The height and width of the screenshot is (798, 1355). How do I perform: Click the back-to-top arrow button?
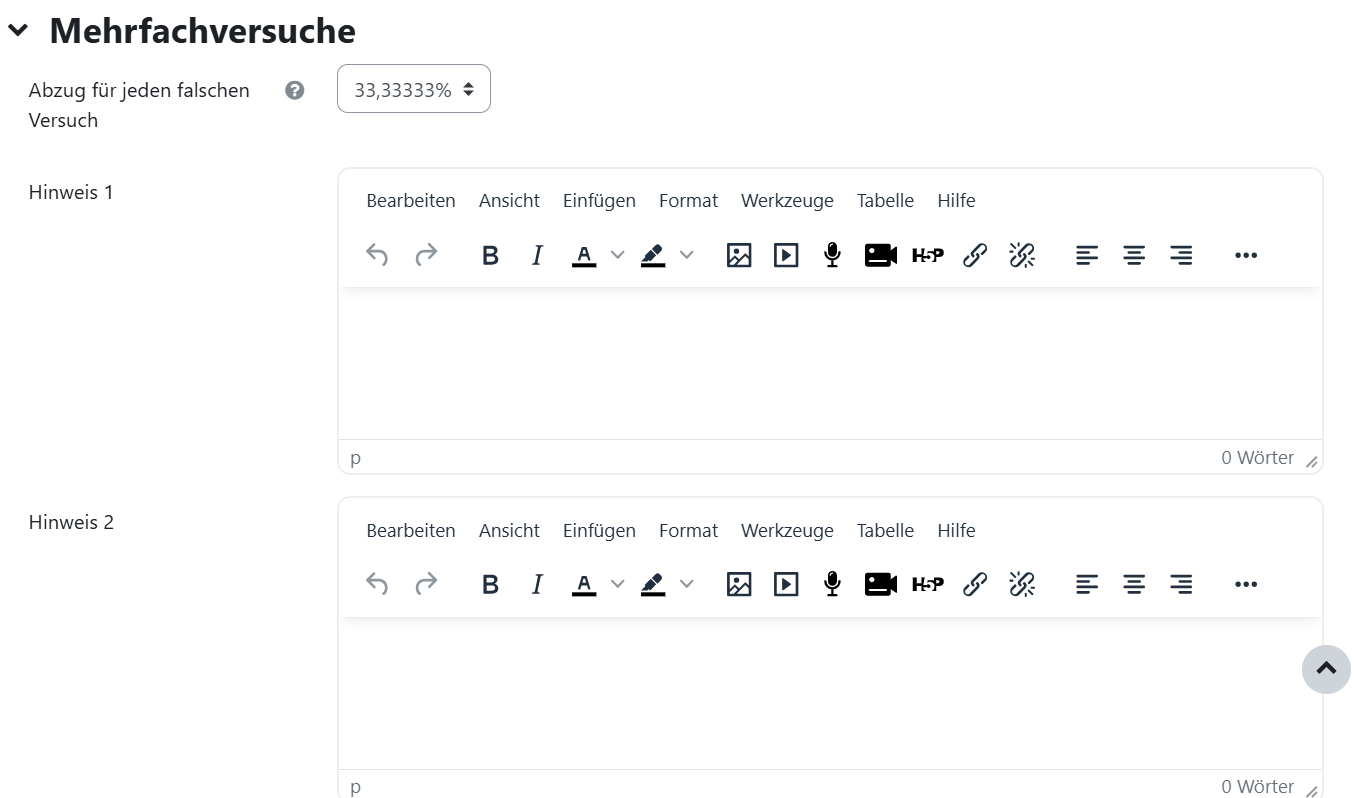pyautogui.click(x=1326, y=669)
